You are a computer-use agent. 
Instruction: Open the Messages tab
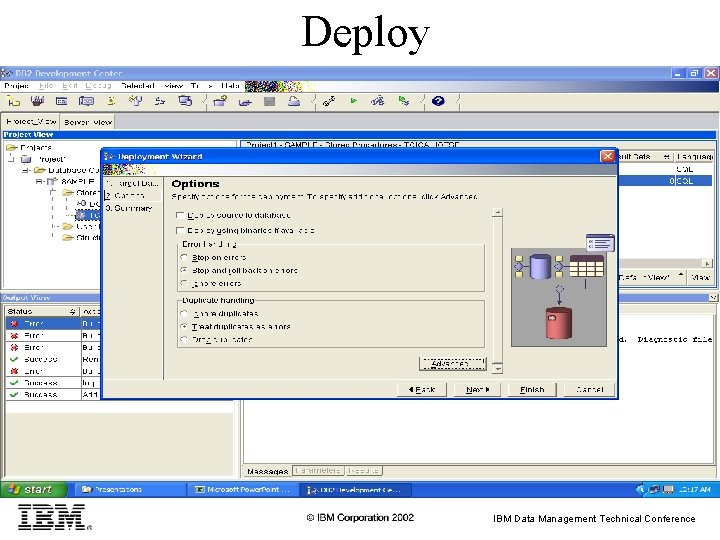click(268, 471)
